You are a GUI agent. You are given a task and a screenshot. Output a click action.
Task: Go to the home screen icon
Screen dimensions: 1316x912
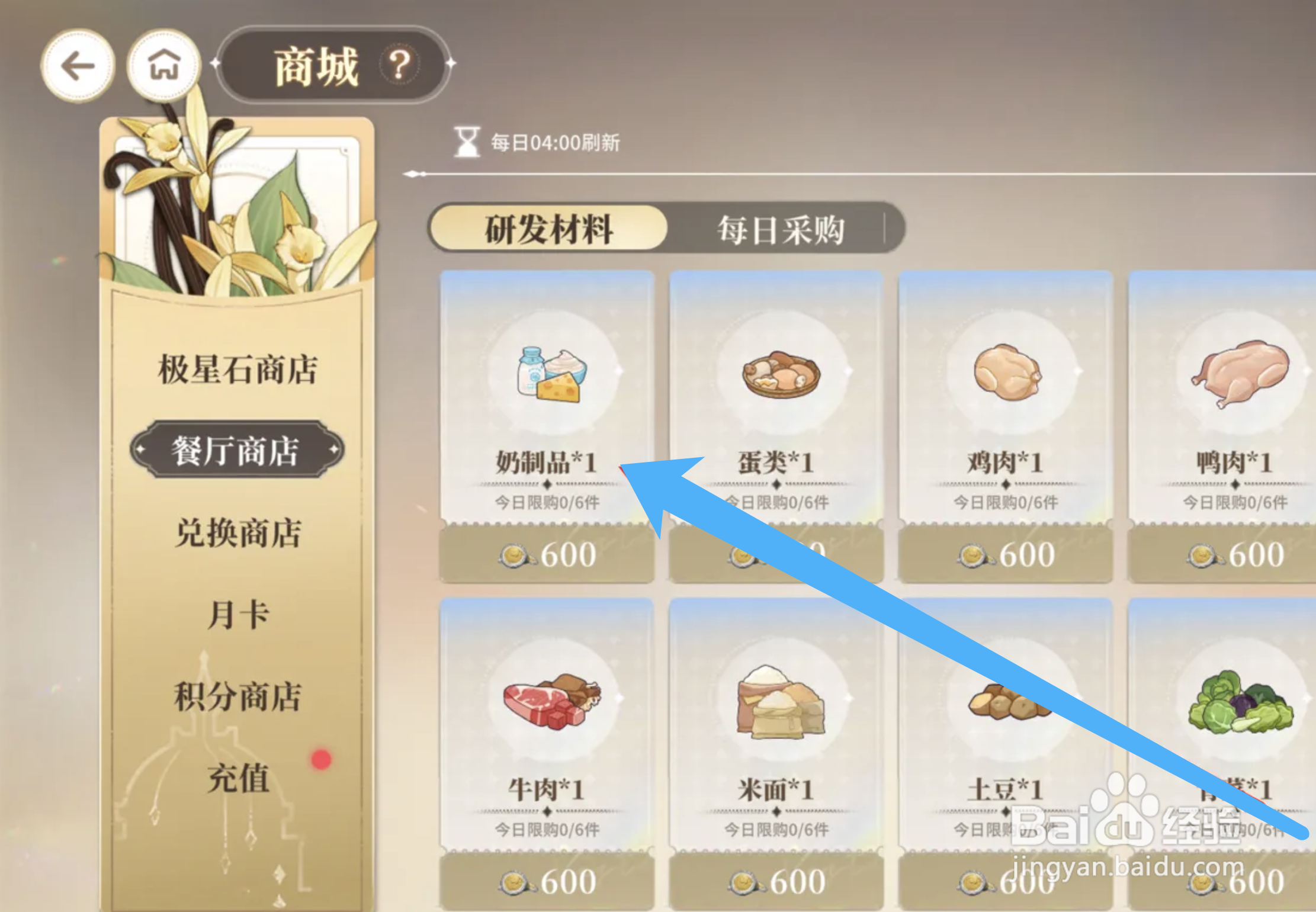(164, 65)
